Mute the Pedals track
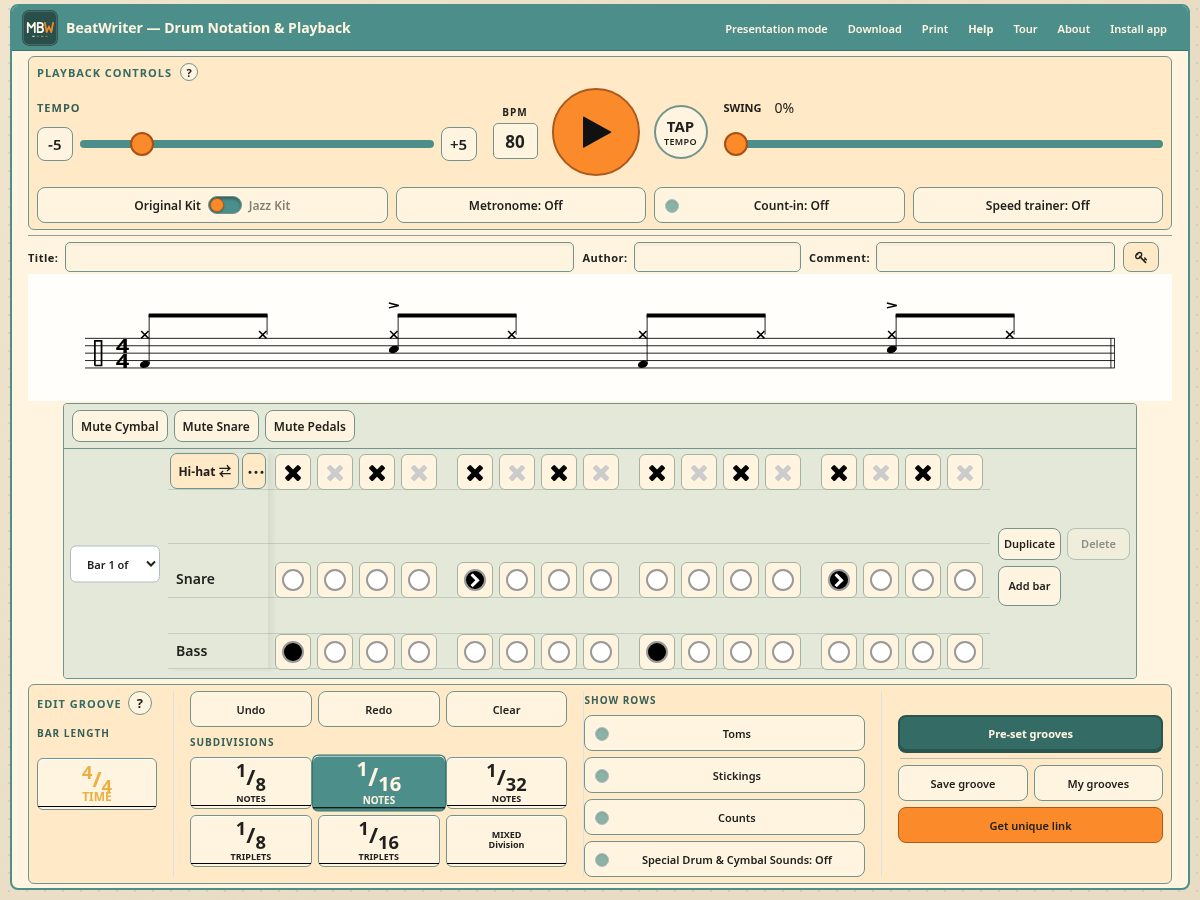 pos(310,426)
